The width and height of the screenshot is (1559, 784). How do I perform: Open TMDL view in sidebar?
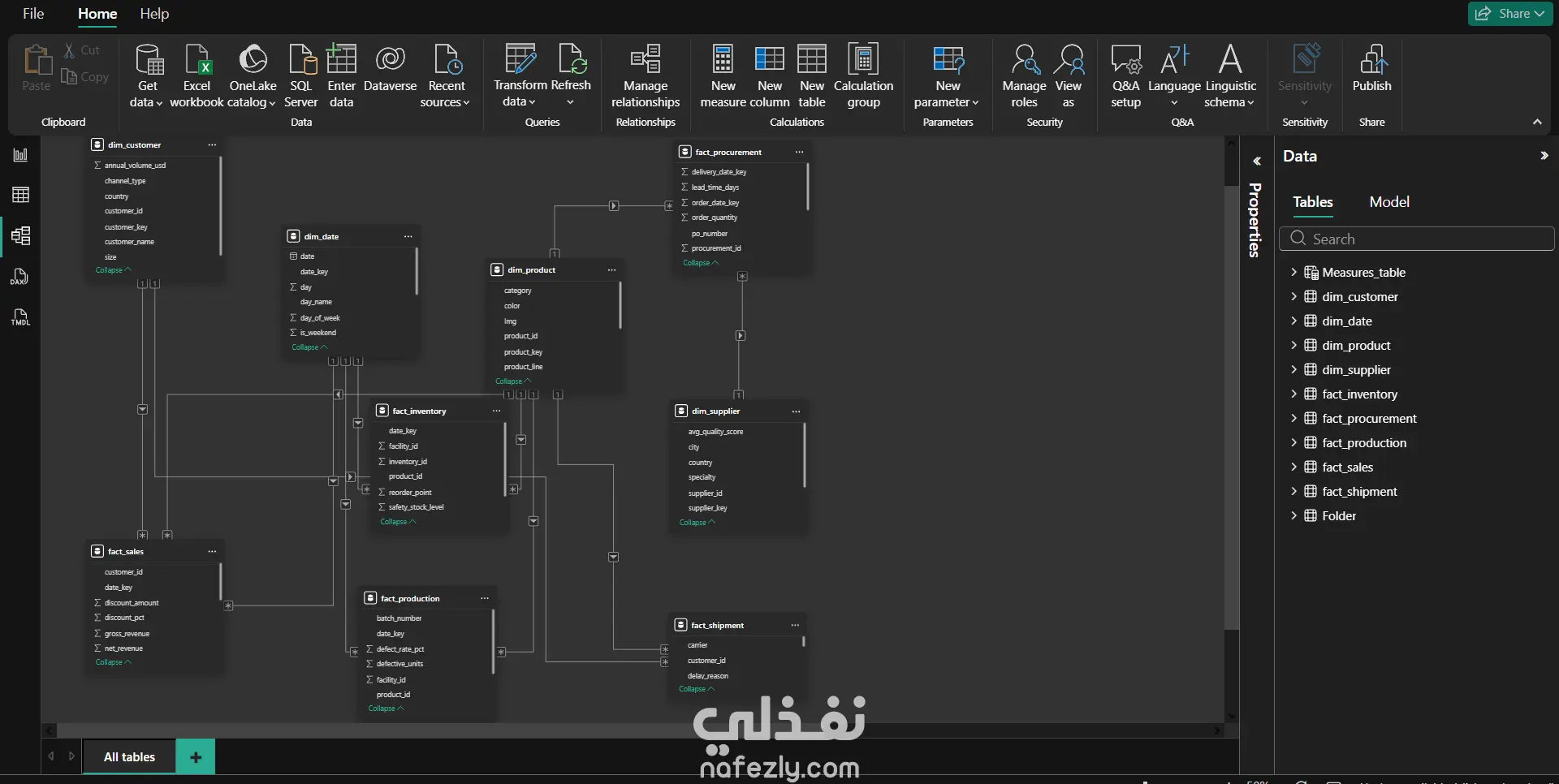click(x=20, y=317)
